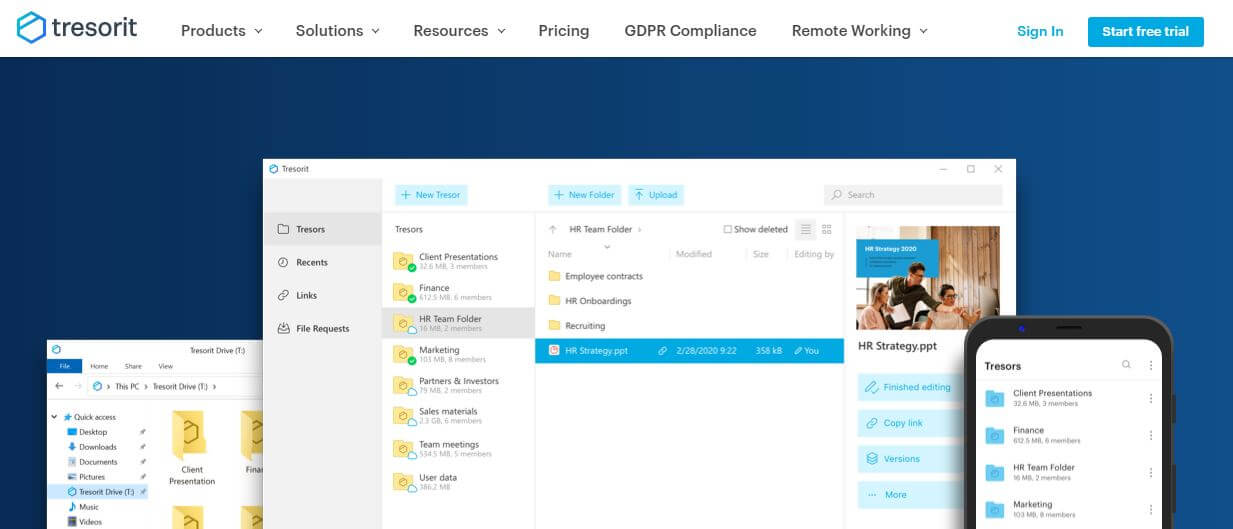Click the Sign In link
This screenshot has height=529, width=1233.
(x=1040, y=31)
